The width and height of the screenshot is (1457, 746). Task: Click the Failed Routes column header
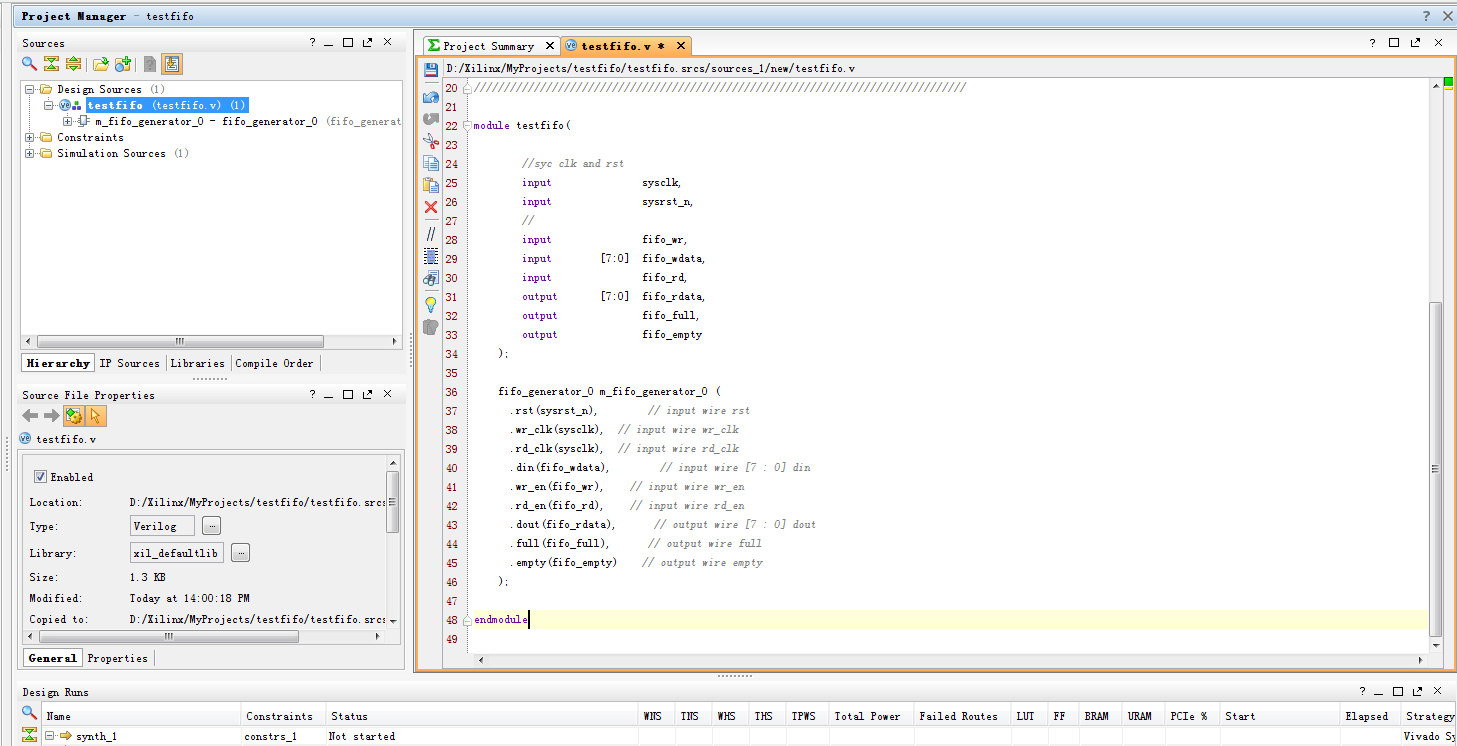coord(958,716)
